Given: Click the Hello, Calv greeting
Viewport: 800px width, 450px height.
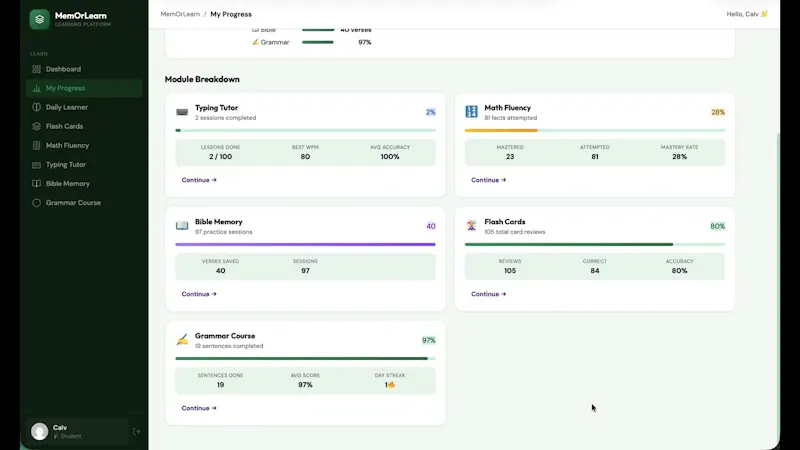Looking at the screenshot, I should coord(747,14).
